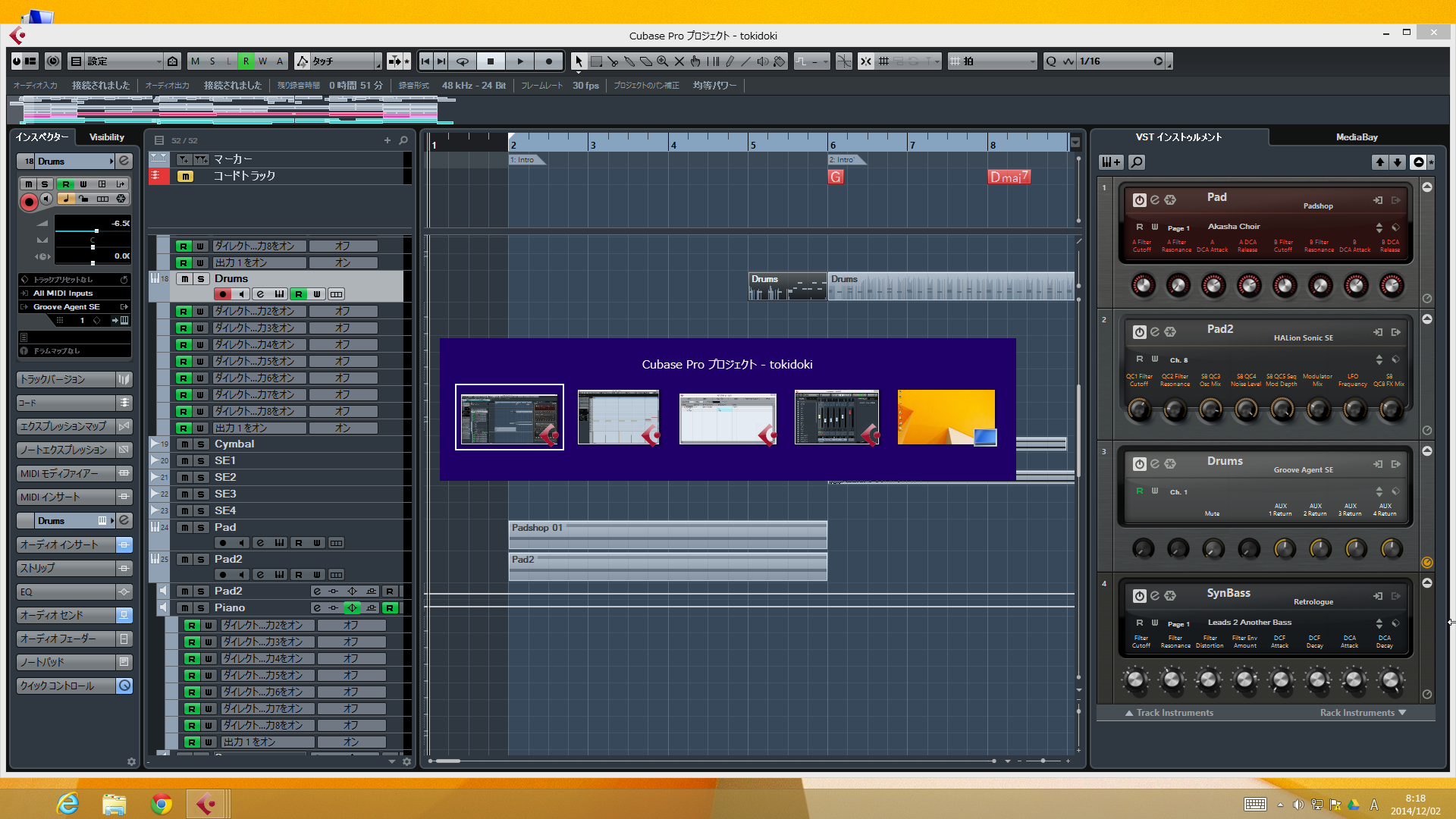Select the Draw pencil tool
Screen dimensions: 1456x819
(x=730, y=61)
